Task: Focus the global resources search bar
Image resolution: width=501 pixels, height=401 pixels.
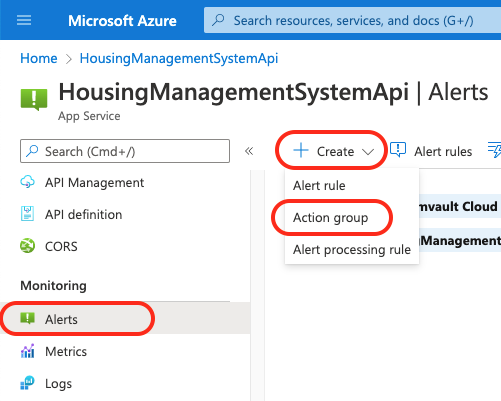Action: [352, 20]
